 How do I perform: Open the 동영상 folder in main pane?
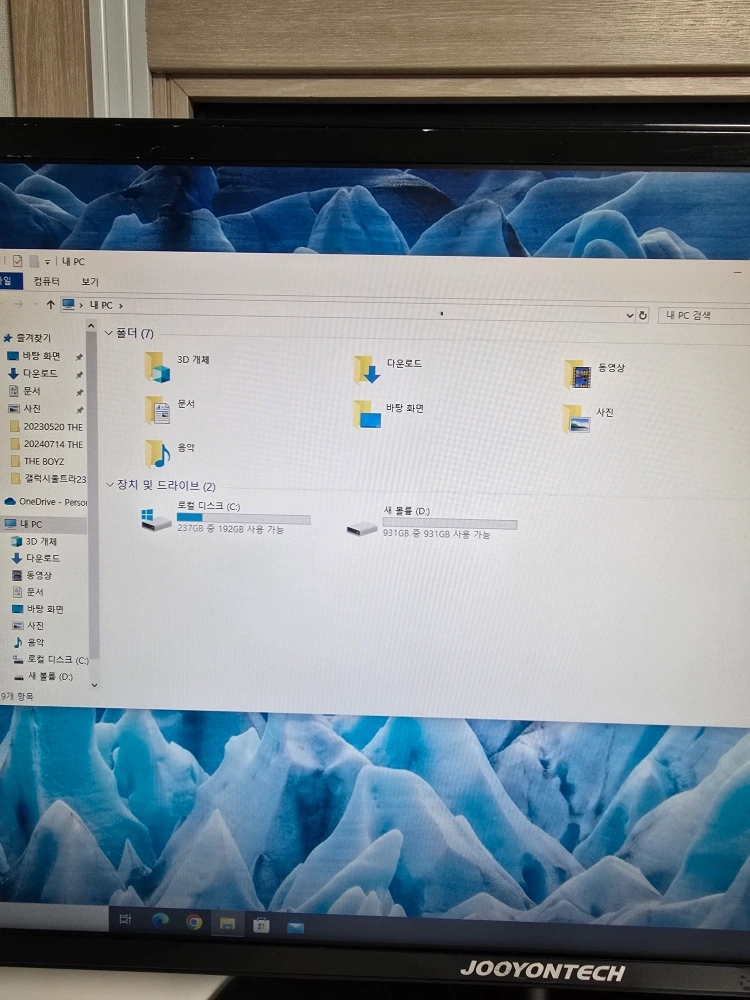(578, 374)
